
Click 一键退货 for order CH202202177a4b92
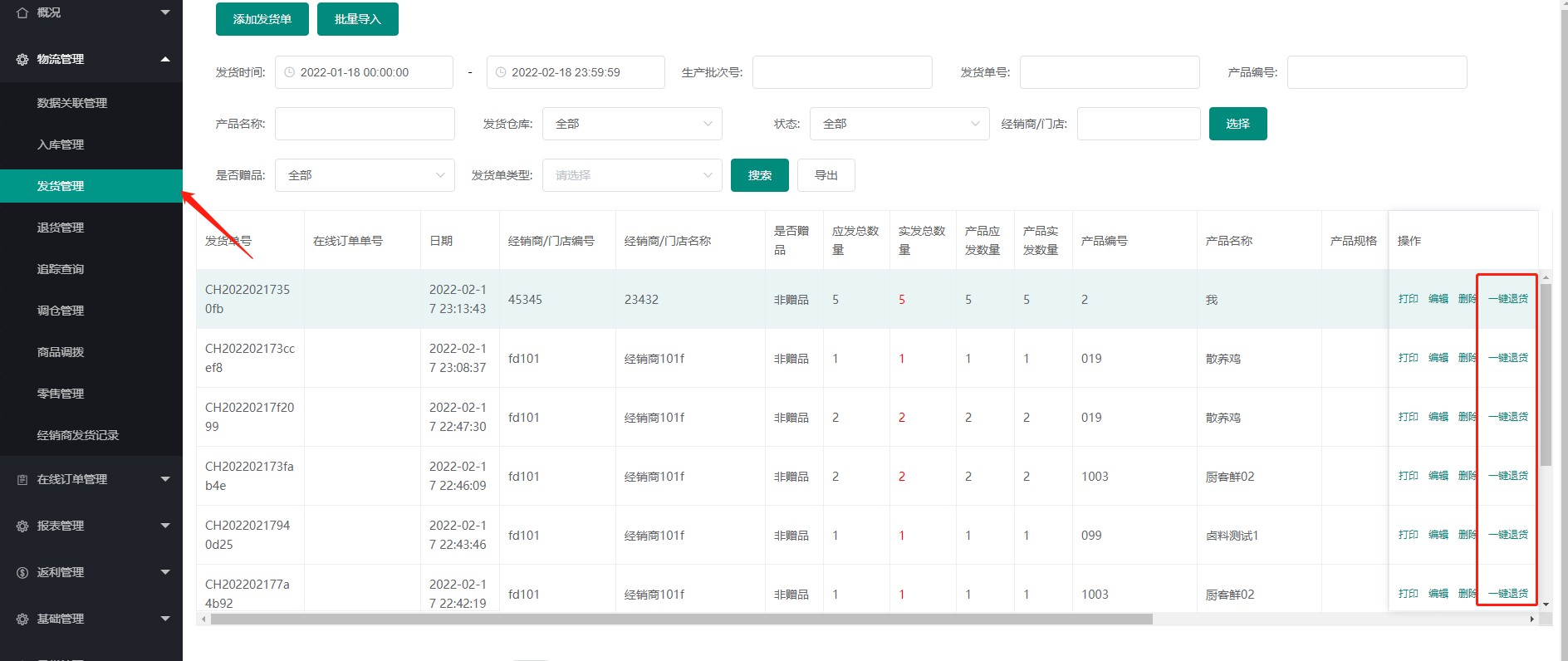(1508, 594)
